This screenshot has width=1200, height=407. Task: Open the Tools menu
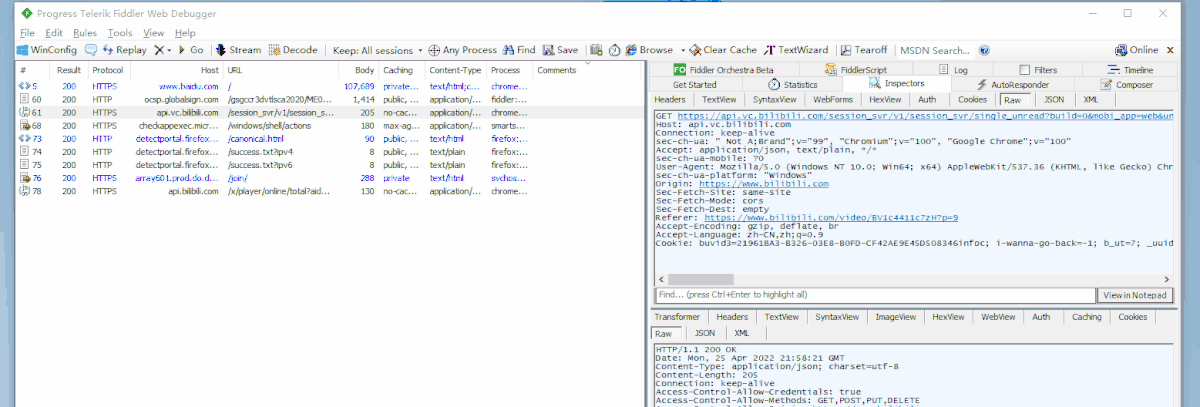(120, 33)
